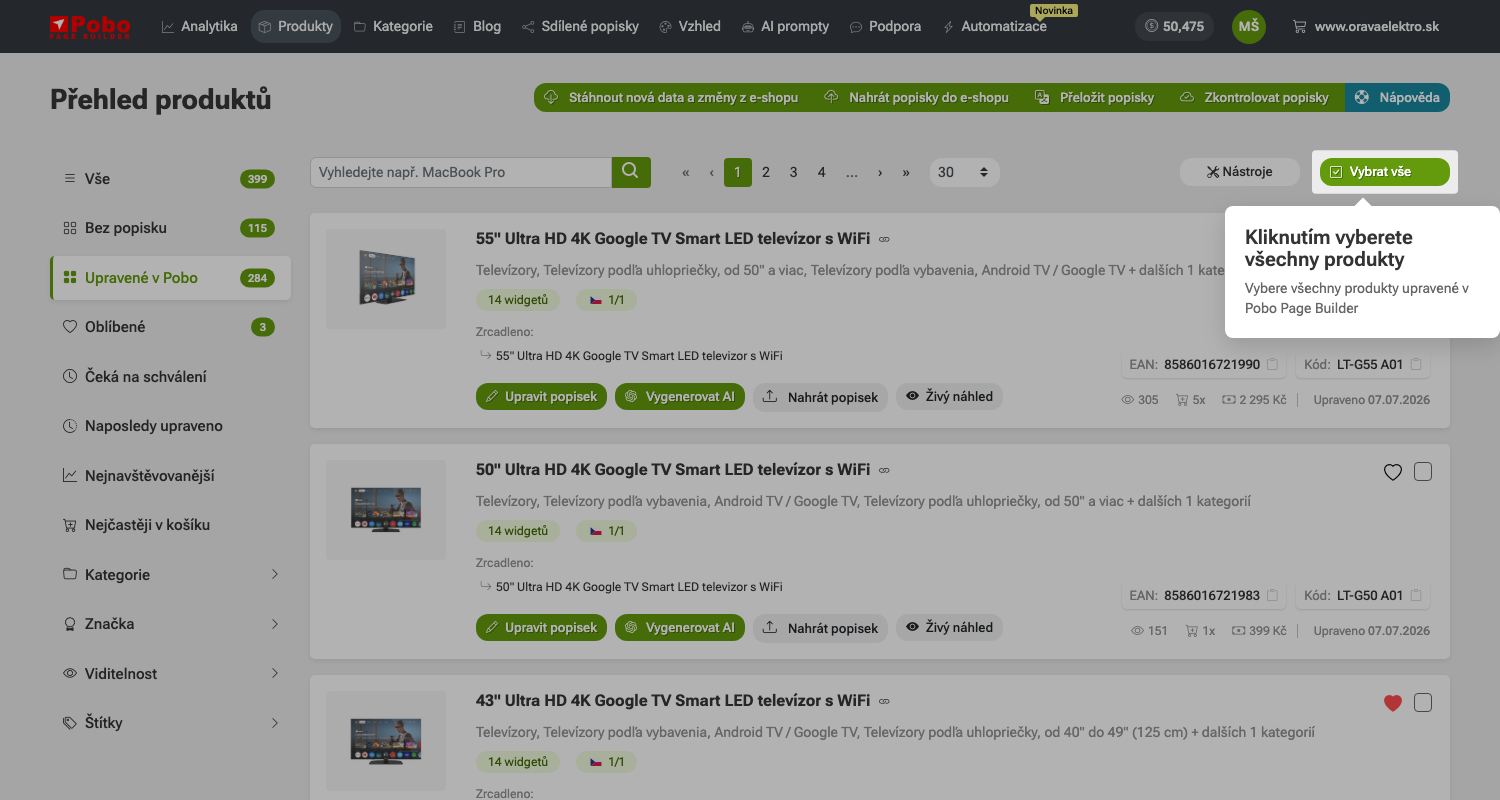The height and width of the screenshot is (800, 1500).
Task: Check the 50" TV selection checkbox
Action: pyautogui.click(x=1423, y=472)
